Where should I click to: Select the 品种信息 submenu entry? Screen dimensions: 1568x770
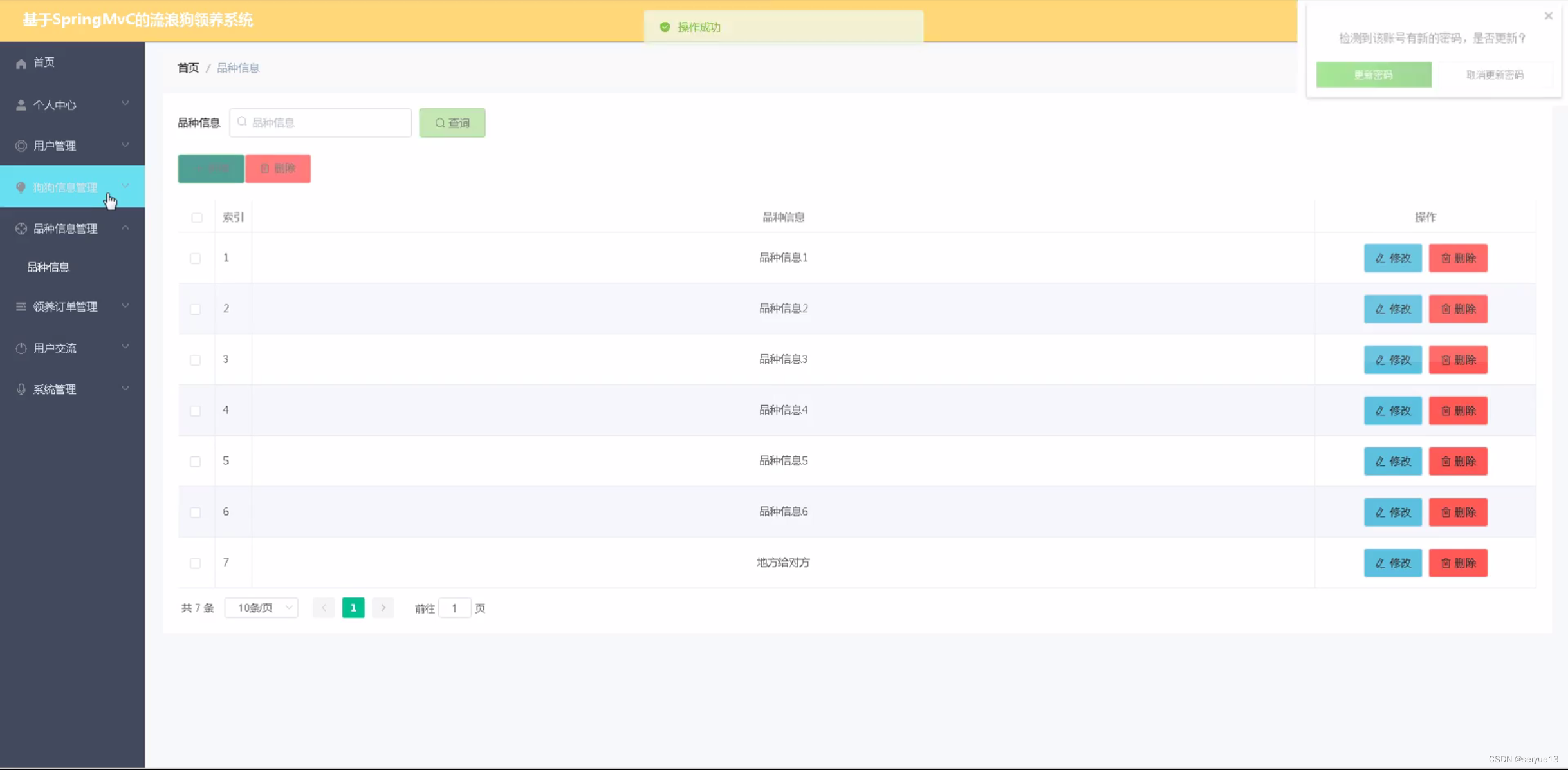point(48,267)
